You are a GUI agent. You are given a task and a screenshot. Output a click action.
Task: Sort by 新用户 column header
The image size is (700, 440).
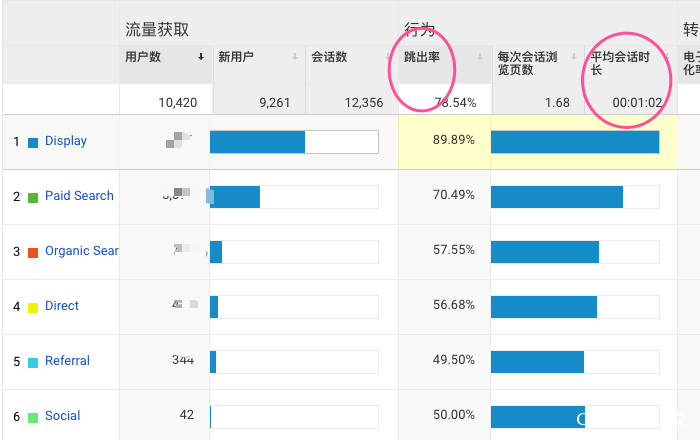click(236, 57)
